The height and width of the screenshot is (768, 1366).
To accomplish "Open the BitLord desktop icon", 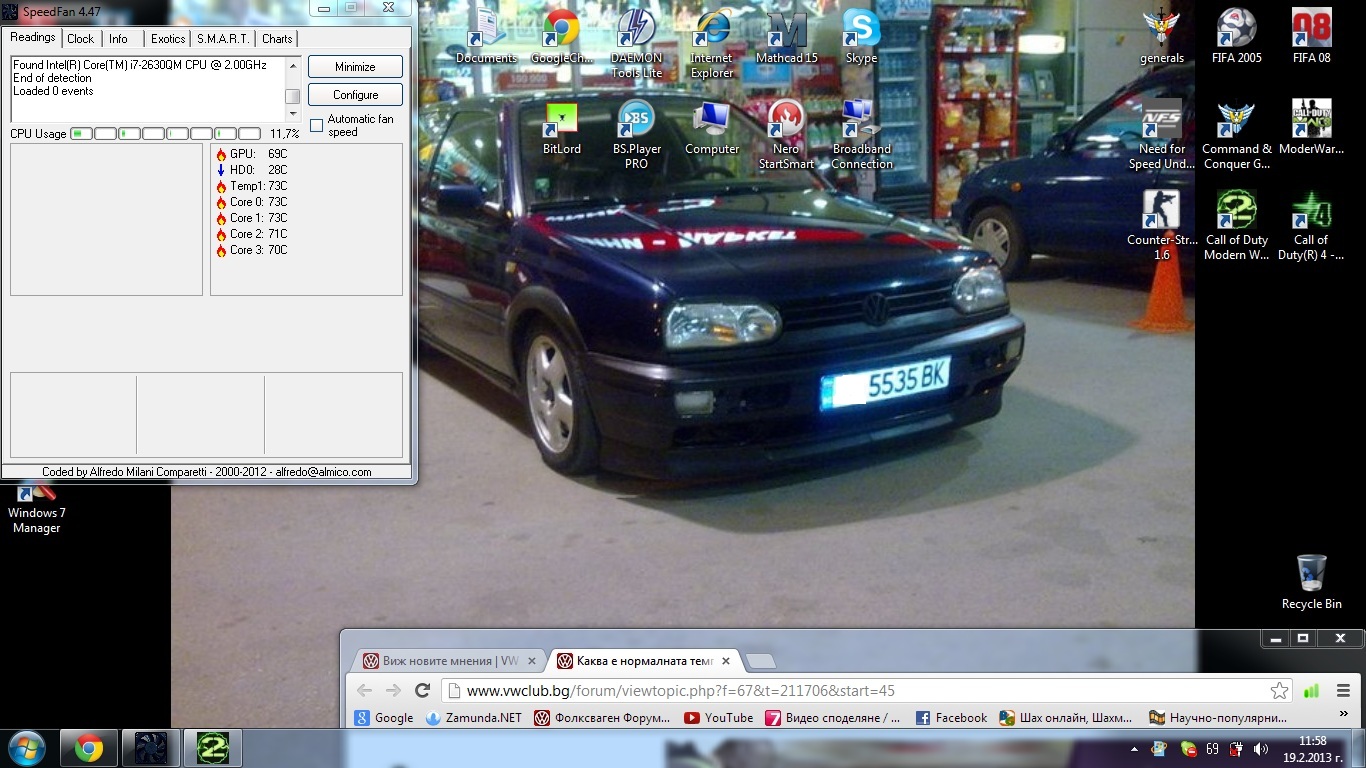I will coord(562,121).
